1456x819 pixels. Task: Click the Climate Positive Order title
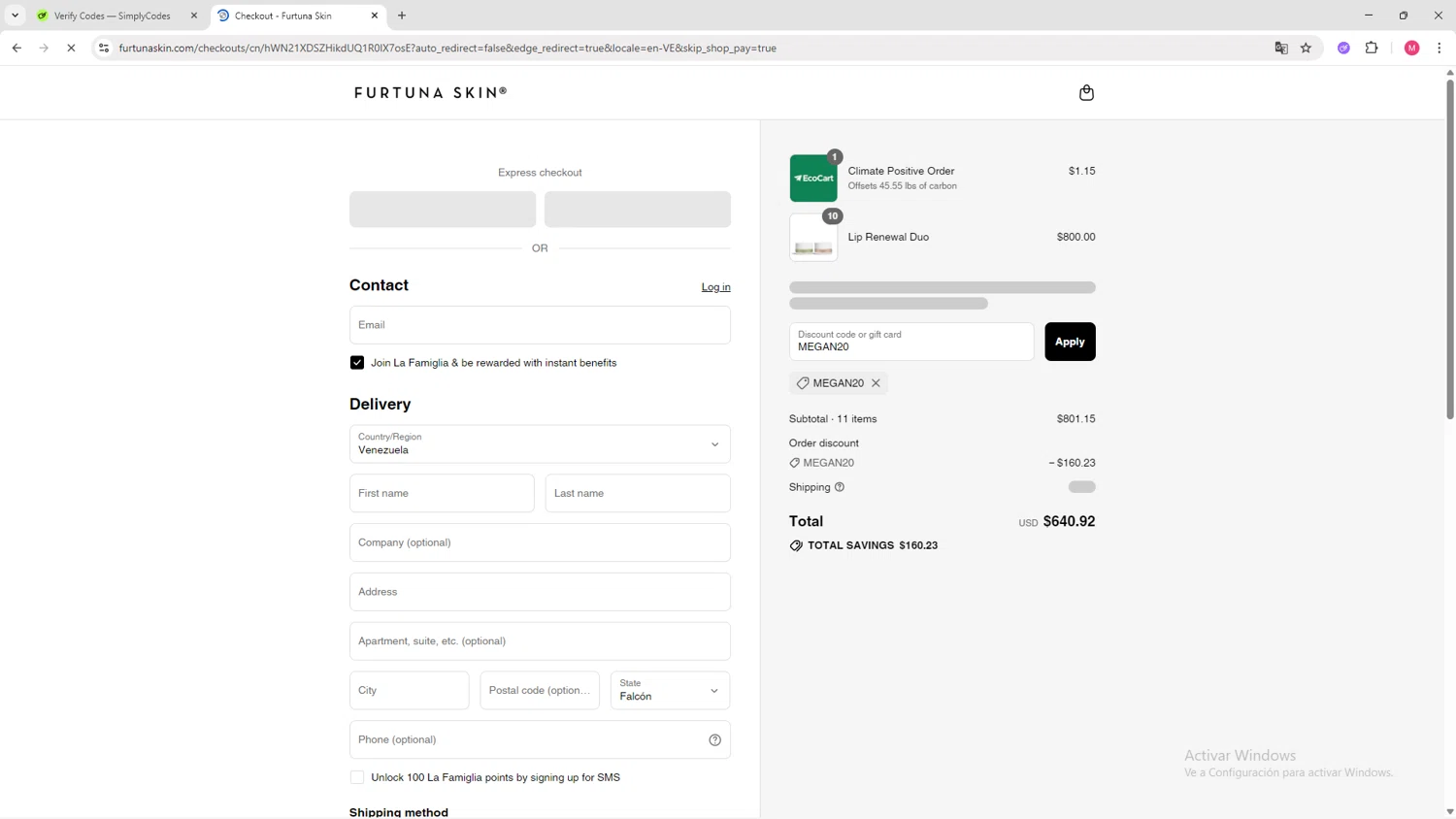tap(901, 171)
